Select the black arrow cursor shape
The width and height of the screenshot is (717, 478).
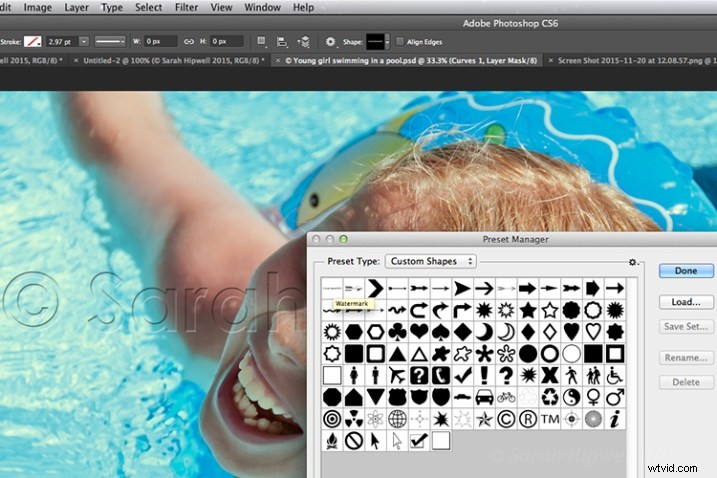tap(375, 440)
